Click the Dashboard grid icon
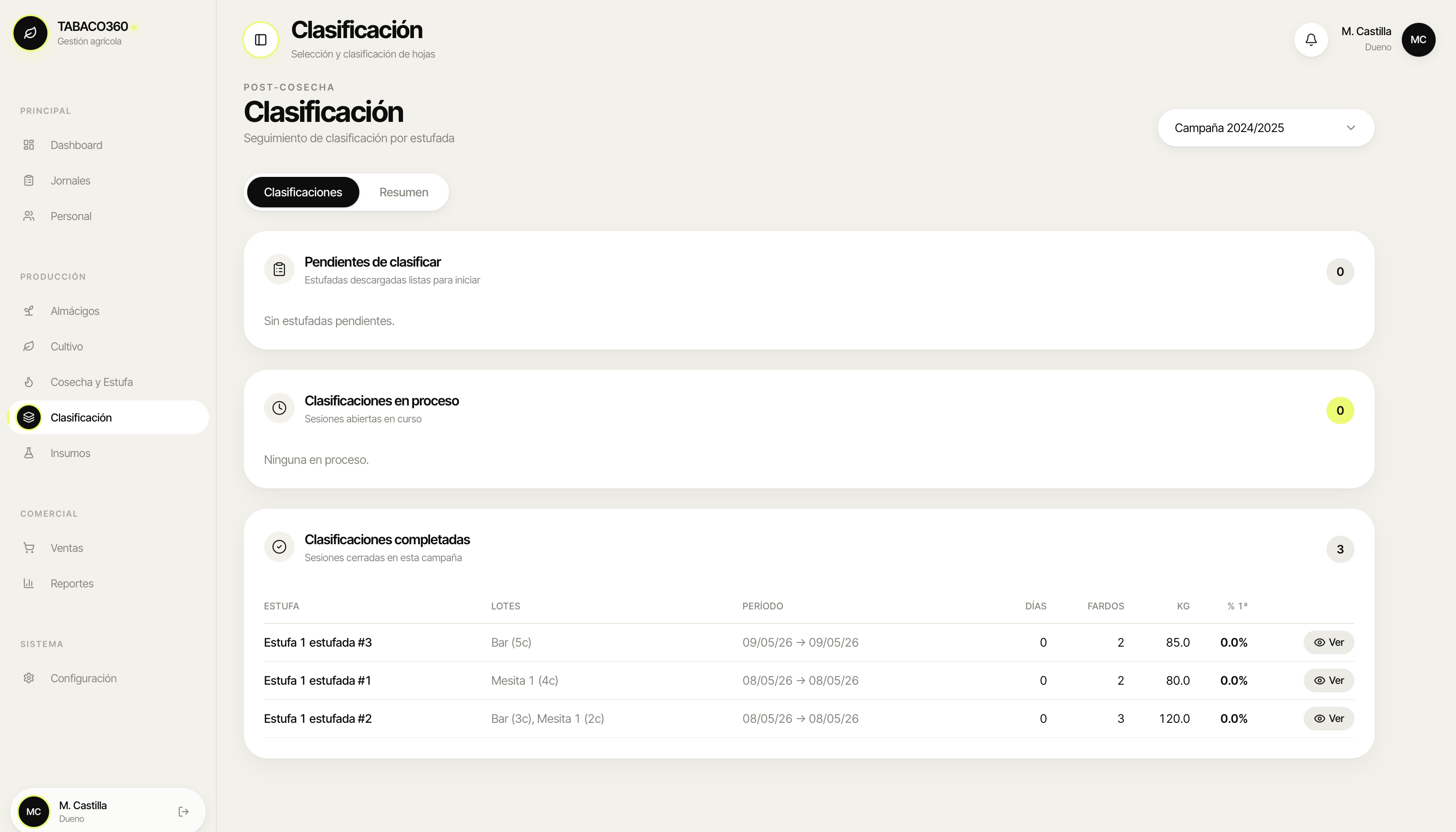This screenshot has width=1456, height=832. (29, 145)
